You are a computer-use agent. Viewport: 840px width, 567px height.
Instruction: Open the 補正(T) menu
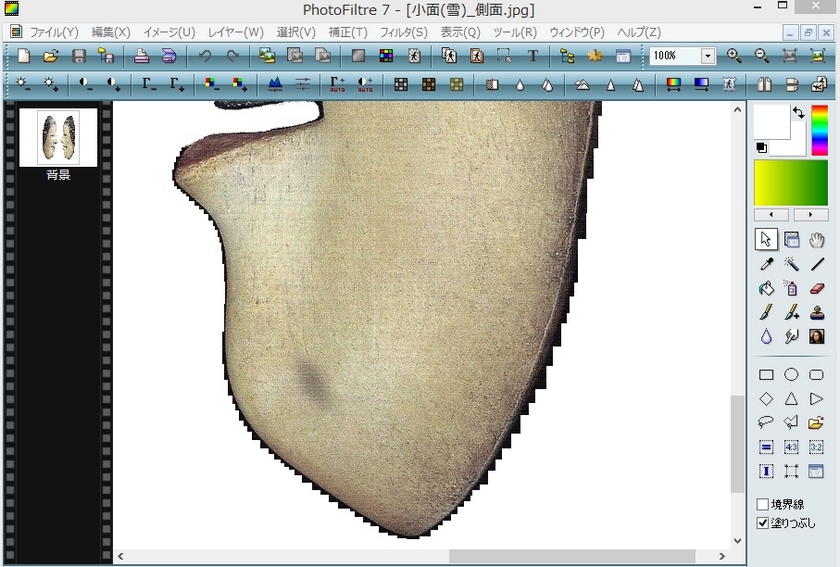(x=348, y=32)
